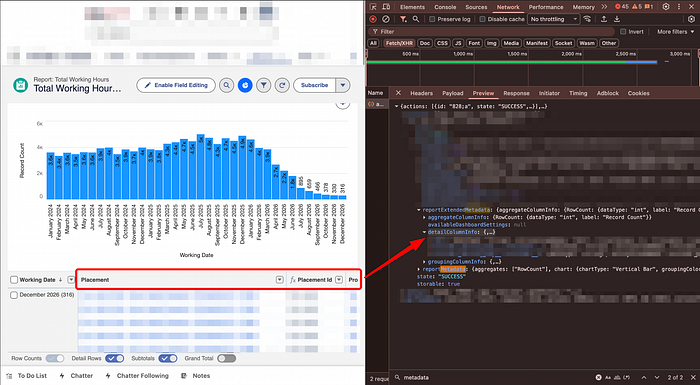Switch to the Console tab
The height and width of the screenshot is (385, 700).
click(x=445, y=7)
